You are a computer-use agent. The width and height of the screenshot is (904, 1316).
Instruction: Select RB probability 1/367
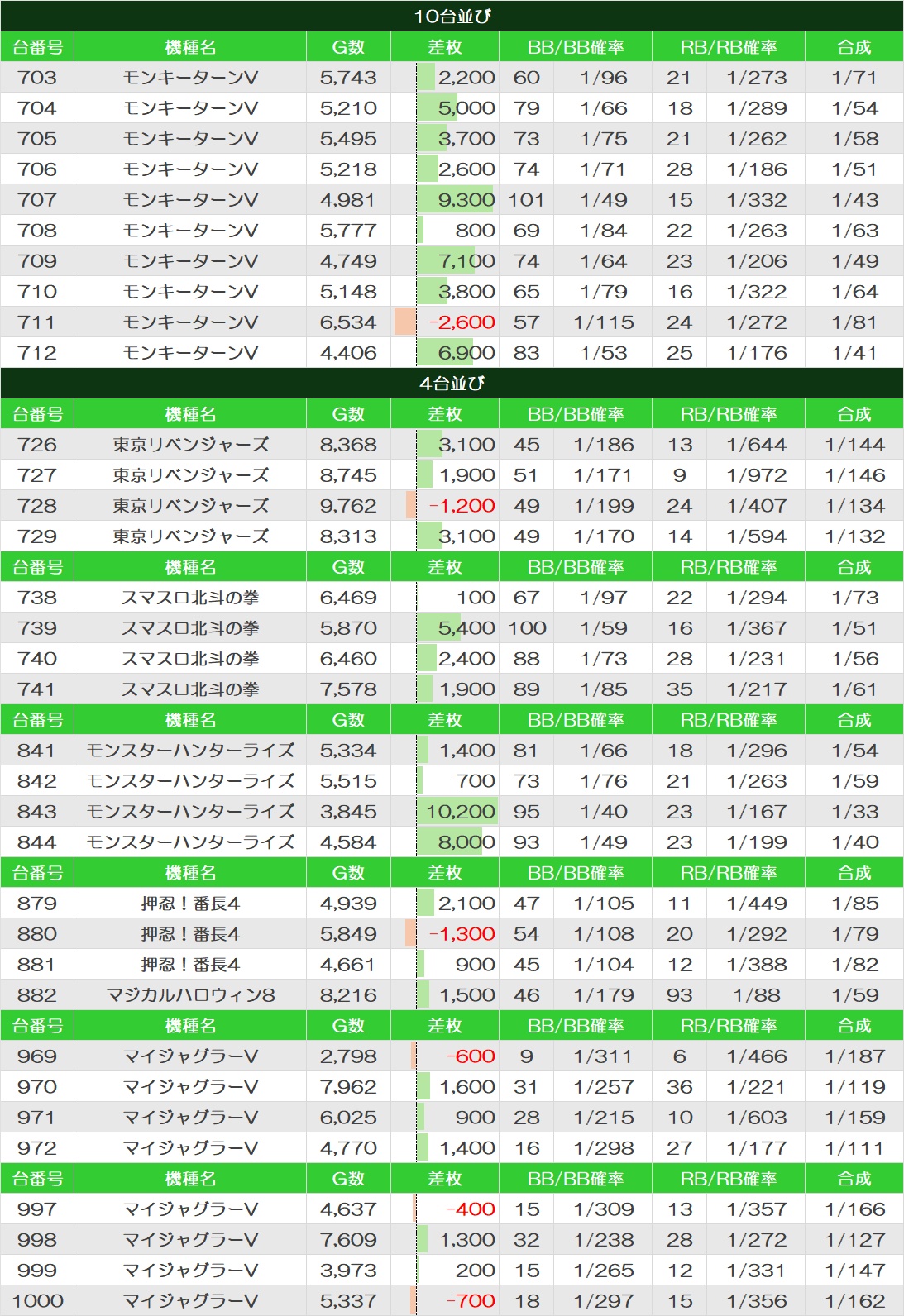756,628
